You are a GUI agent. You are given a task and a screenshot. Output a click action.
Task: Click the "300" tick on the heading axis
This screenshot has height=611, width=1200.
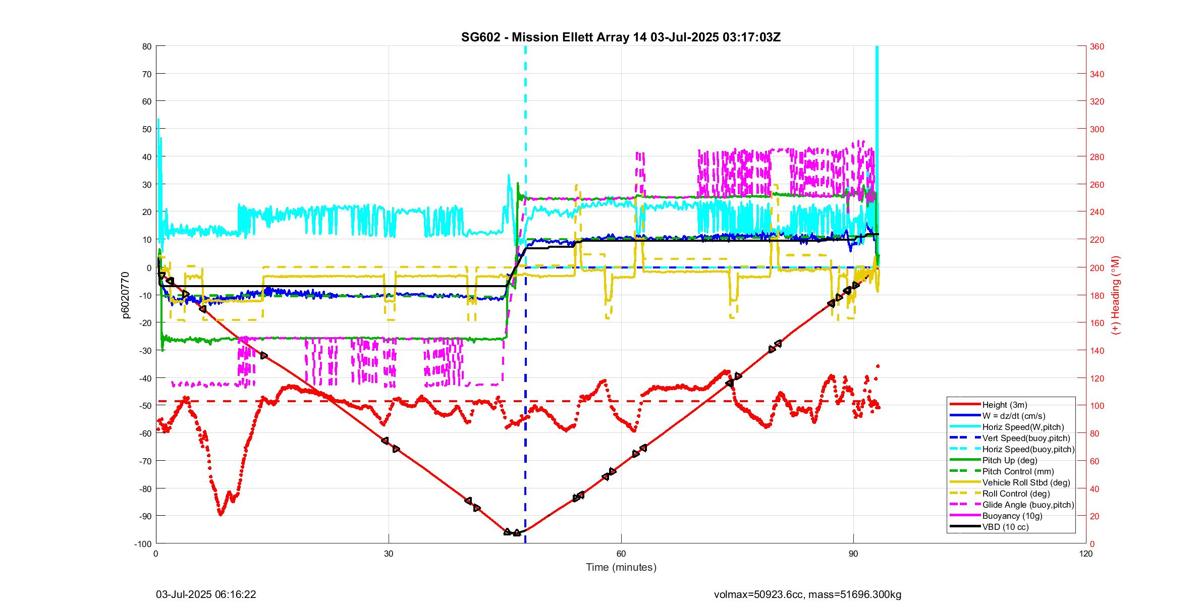pyautogui.click(x=1098, y=129)
